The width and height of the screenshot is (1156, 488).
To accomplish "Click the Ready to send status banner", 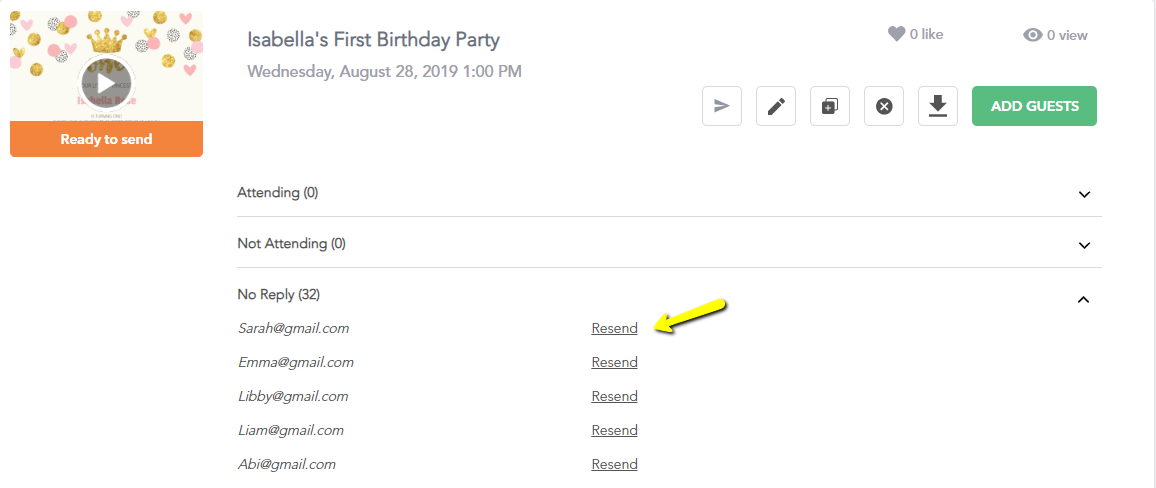I will [x=106, y=139].
